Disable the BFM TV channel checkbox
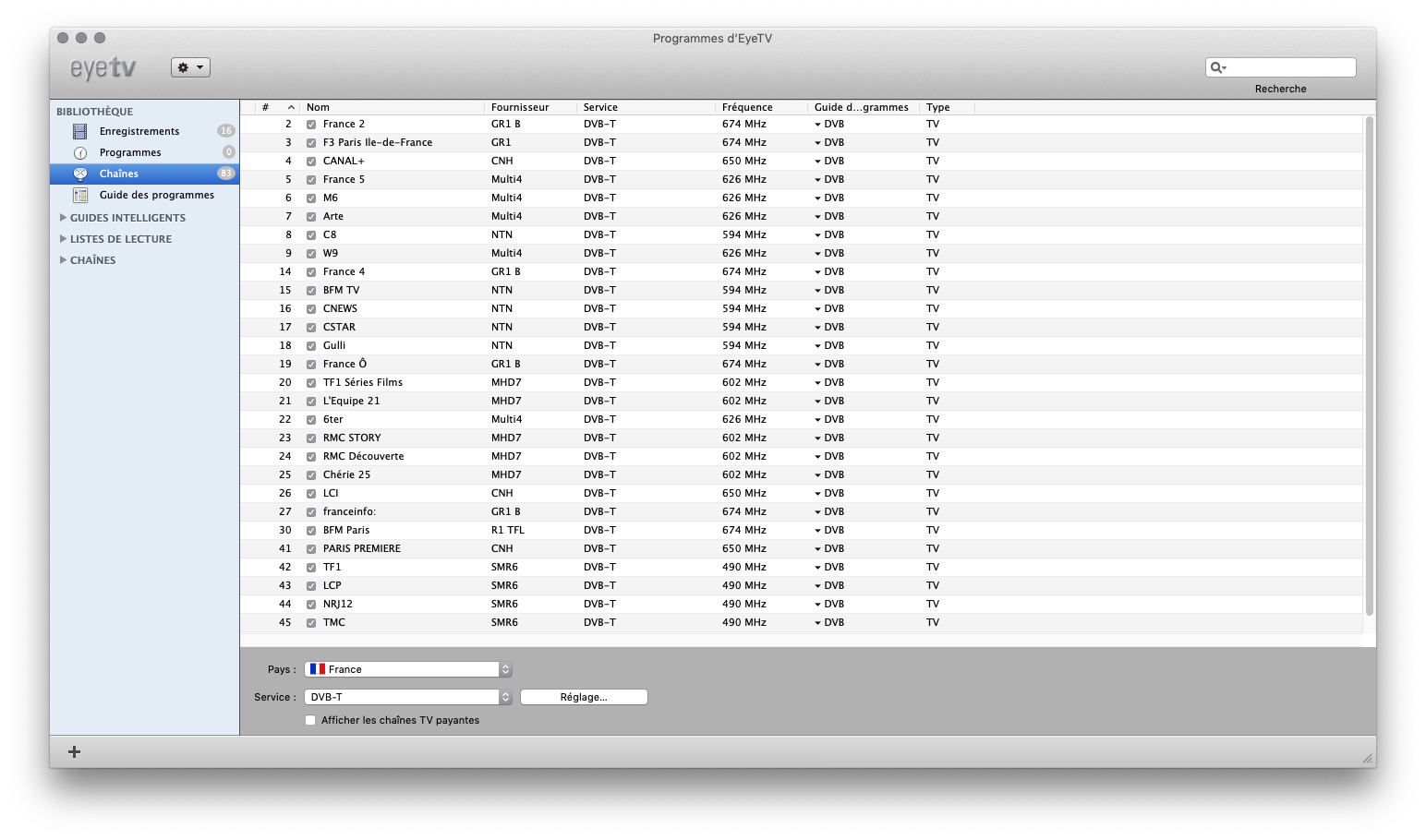 [311, 291]
